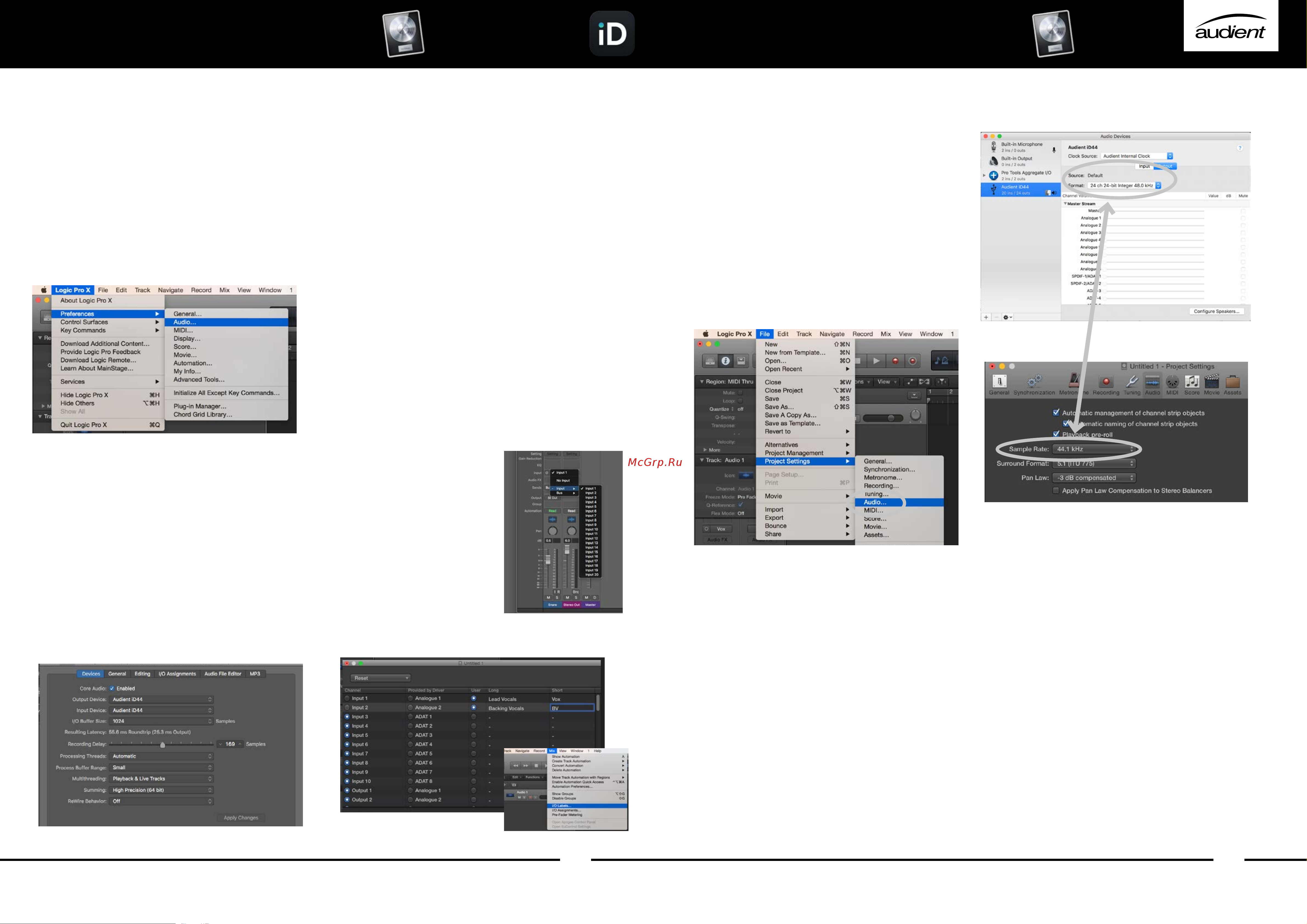This screenshot has height=924, width=1307.
Task: Click Configure Speakers… button
Action: pos(1216,311)
